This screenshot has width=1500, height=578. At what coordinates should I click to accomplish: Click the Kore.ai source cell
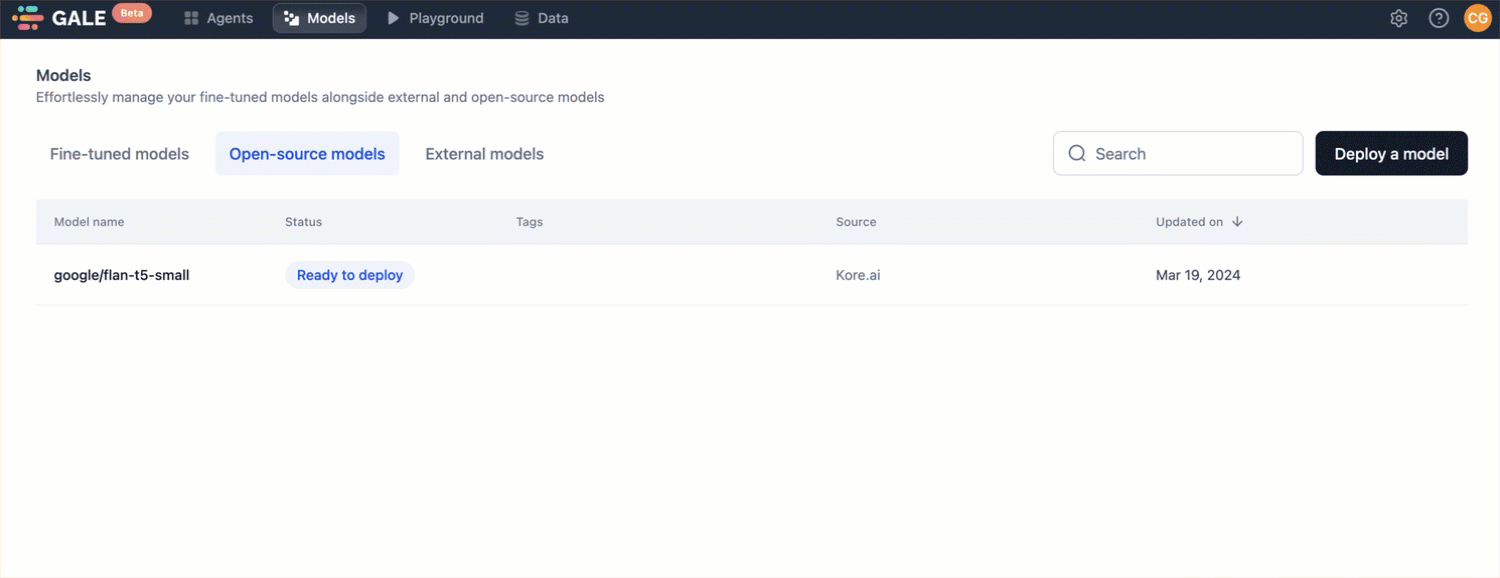pyautogui.click(x=858, y=275)
